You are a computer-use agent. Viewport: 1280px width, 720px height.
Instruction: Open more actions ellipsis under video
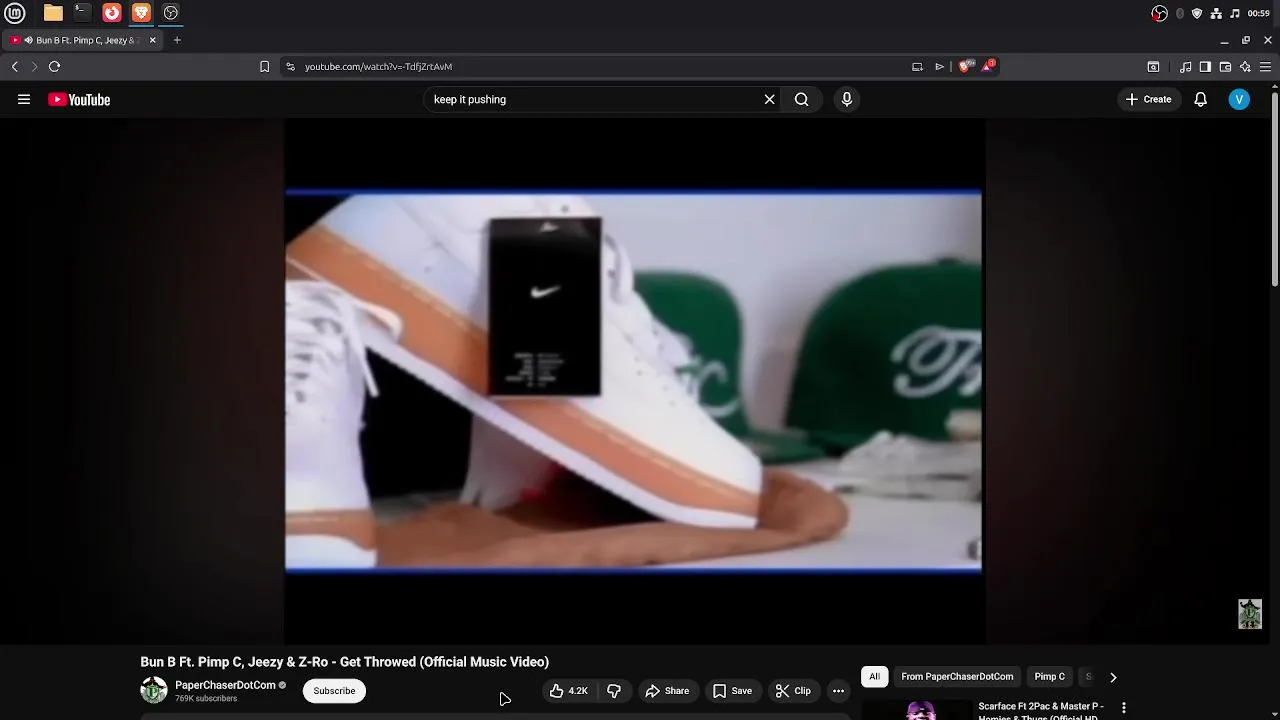click(838, 691)
